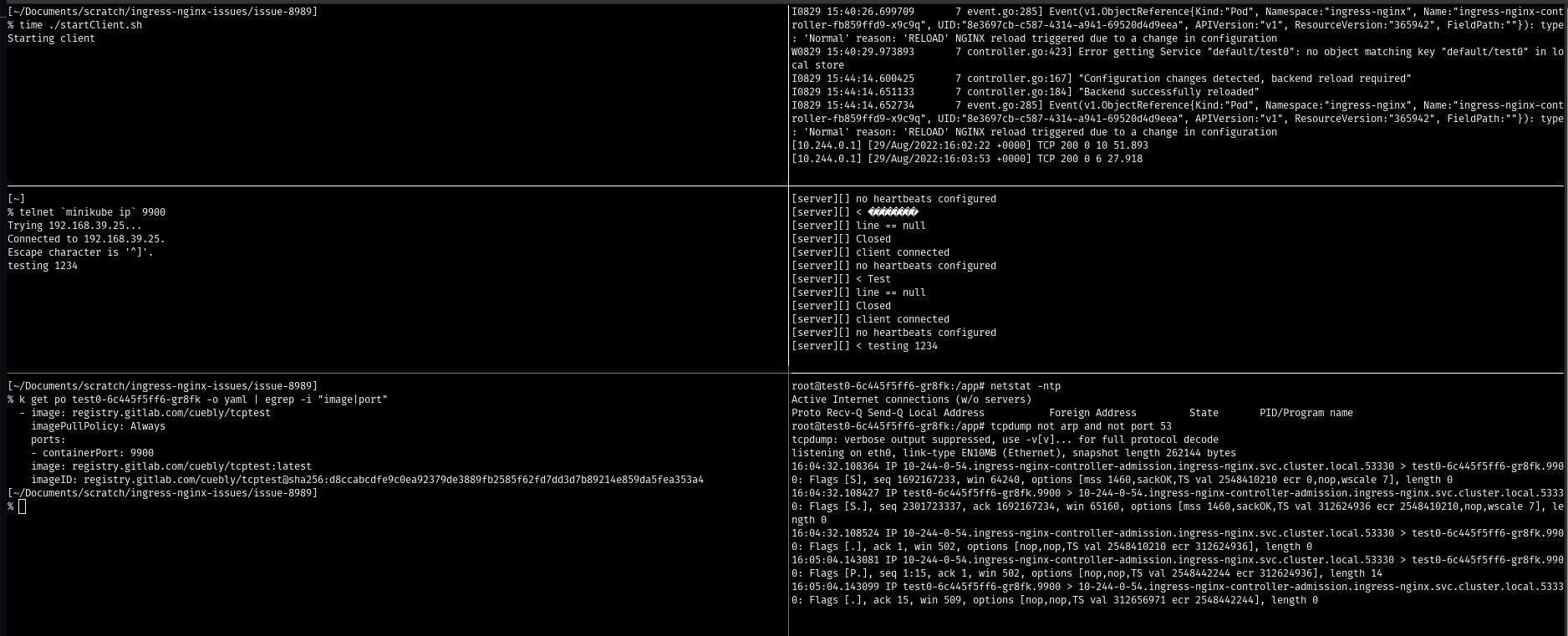Image resolution: width=1568 pixels, height=636 pixels.
Task: Click 'tcpdump: verbose output suppressed' line
Action: (1005, 440)
